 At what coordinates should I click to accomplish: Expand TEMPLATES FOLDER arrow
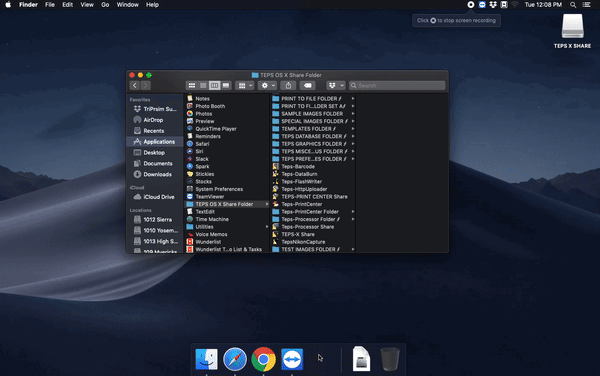[x=353, y=129]
